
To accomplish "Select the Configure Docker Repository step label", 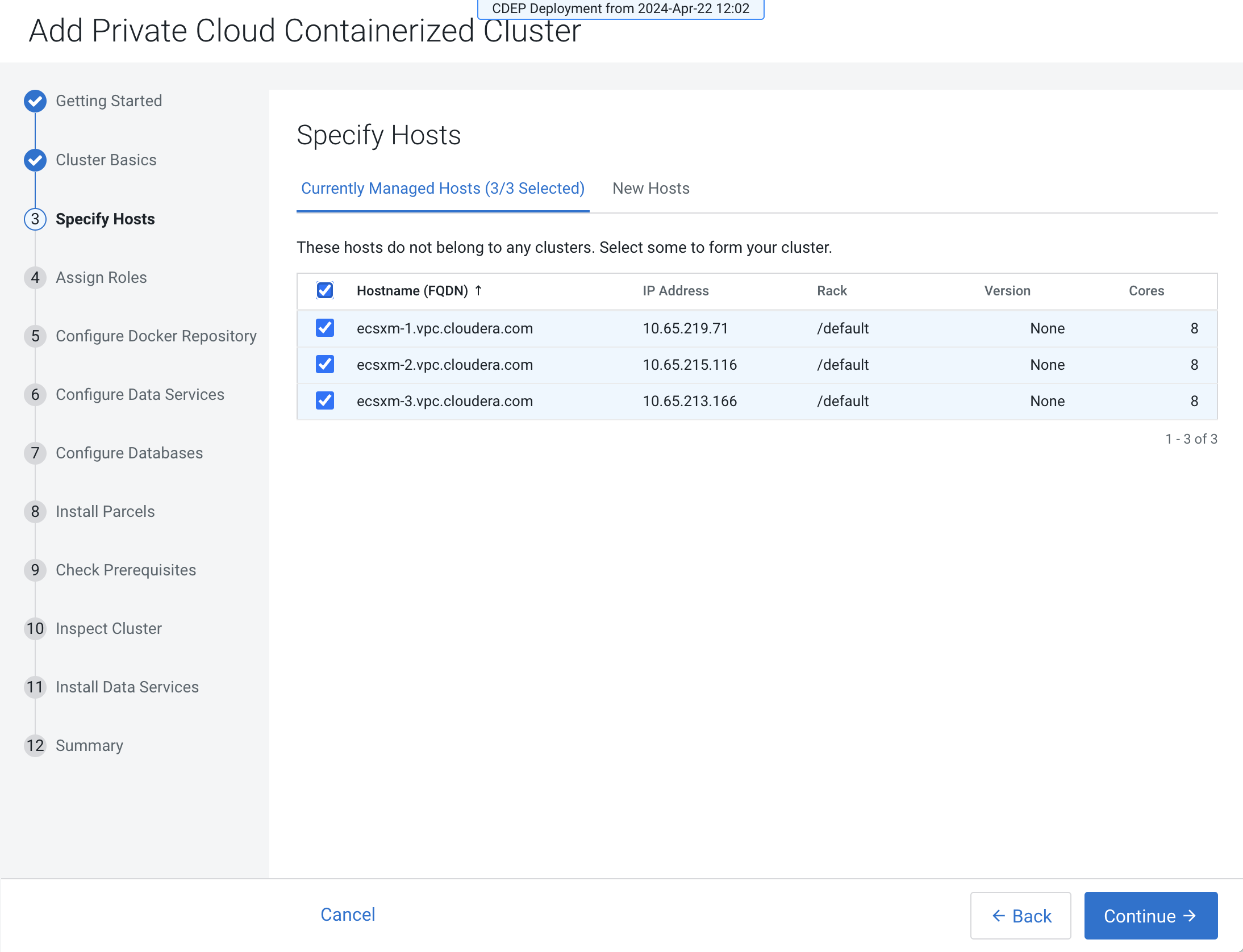I will click(156, 336).
